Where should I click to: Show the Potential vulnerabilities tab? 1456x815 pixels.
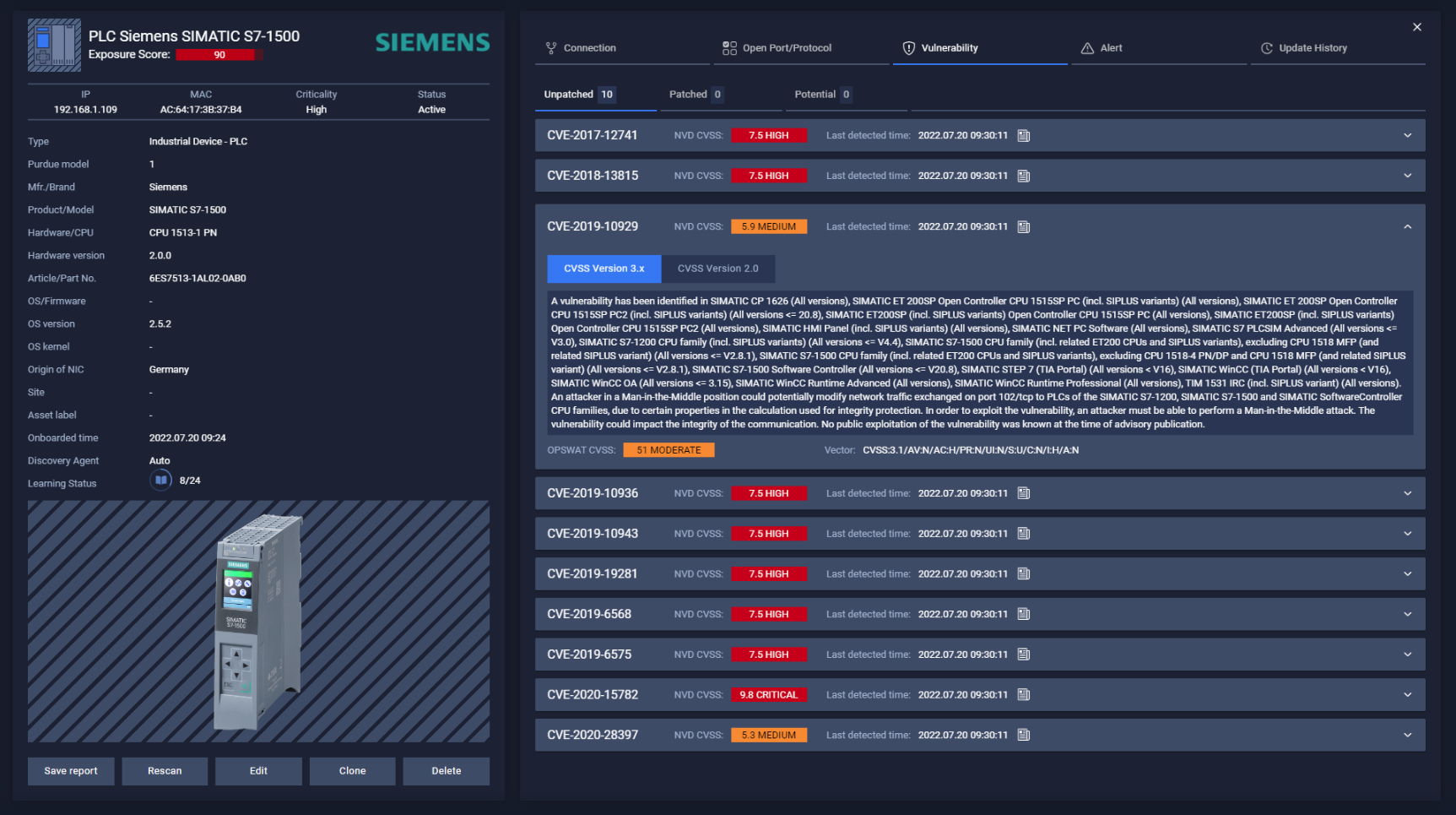[x=846, y=95]
